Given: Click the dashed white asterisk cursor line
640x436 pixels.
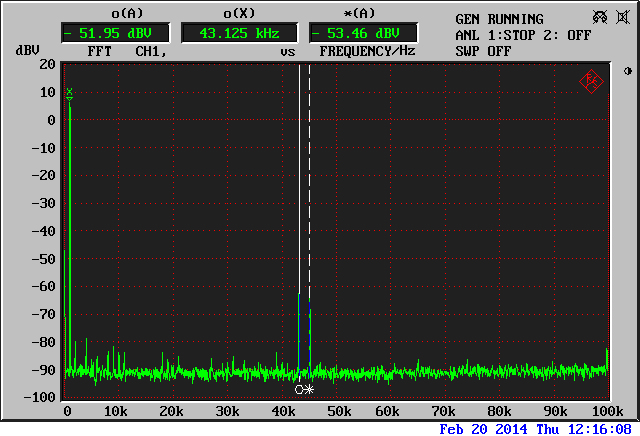Looking at the screenshot, I should (x=309, y=180).
